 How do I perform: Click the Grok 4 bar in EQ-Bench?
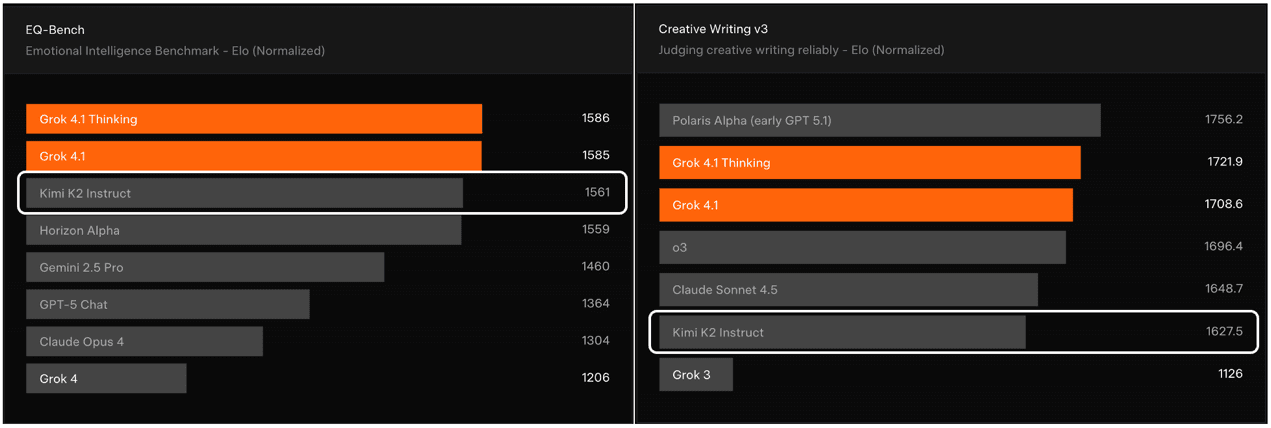106,378
